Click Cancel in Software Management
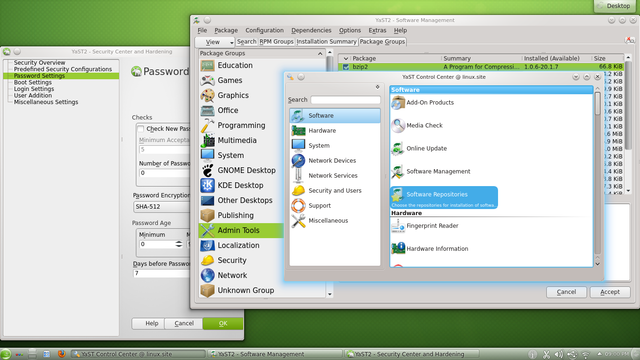The height and width of the screenshot is (360, 640). (567, 292)
